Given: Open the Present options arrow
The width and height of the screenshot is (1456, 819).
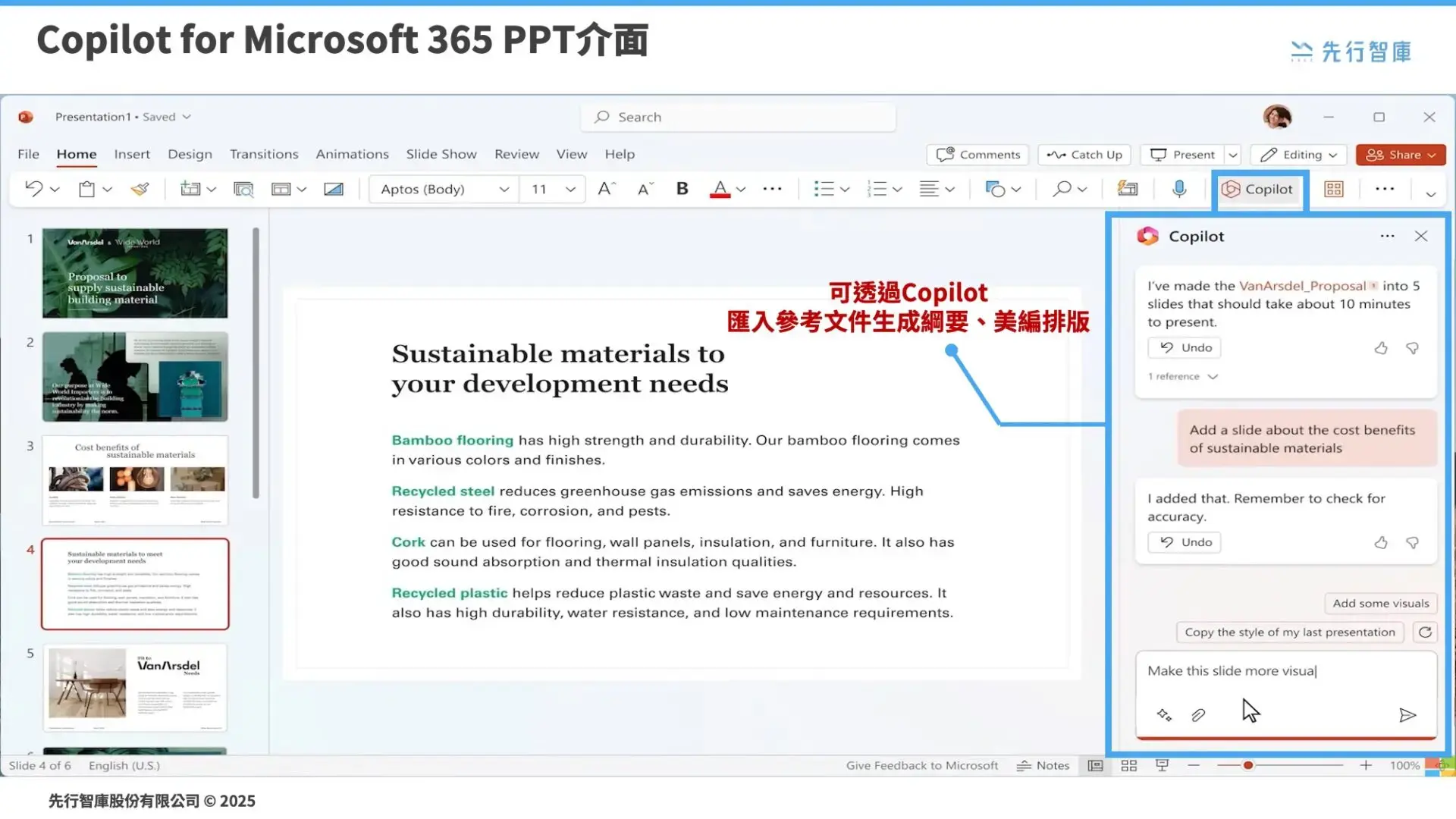Looking at the screenshot, I should pyautogui.click(x=1233, y=155).
